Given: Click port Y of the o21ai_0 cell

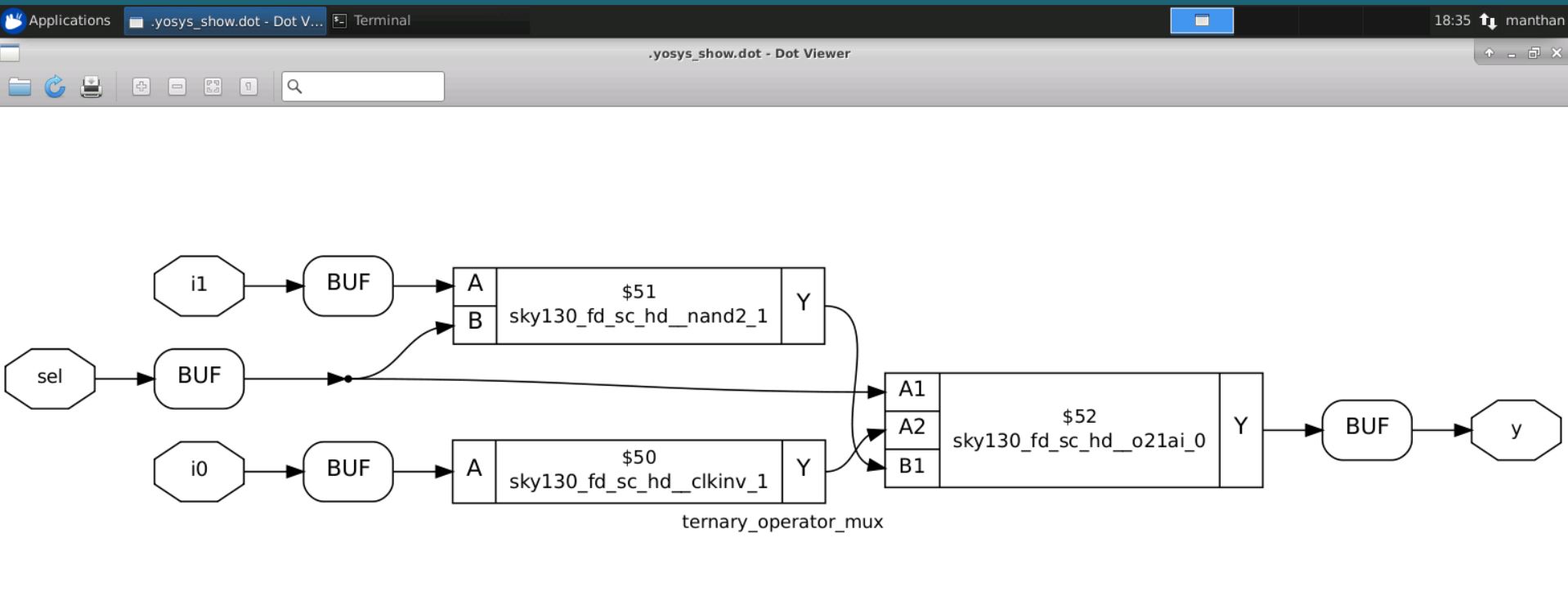Looking at the screenshot, I should pyautogui.click(x=1241, y=430).
